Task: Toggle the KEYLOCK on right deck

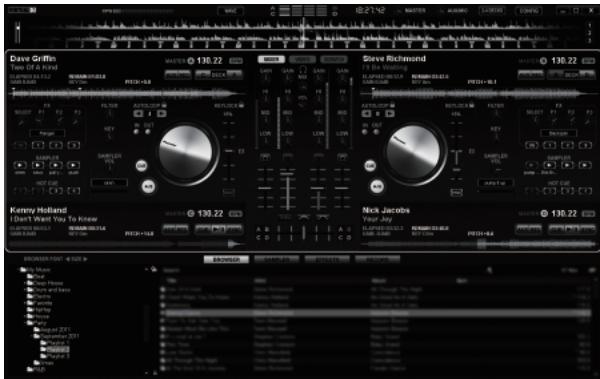Action: point(471,105)
